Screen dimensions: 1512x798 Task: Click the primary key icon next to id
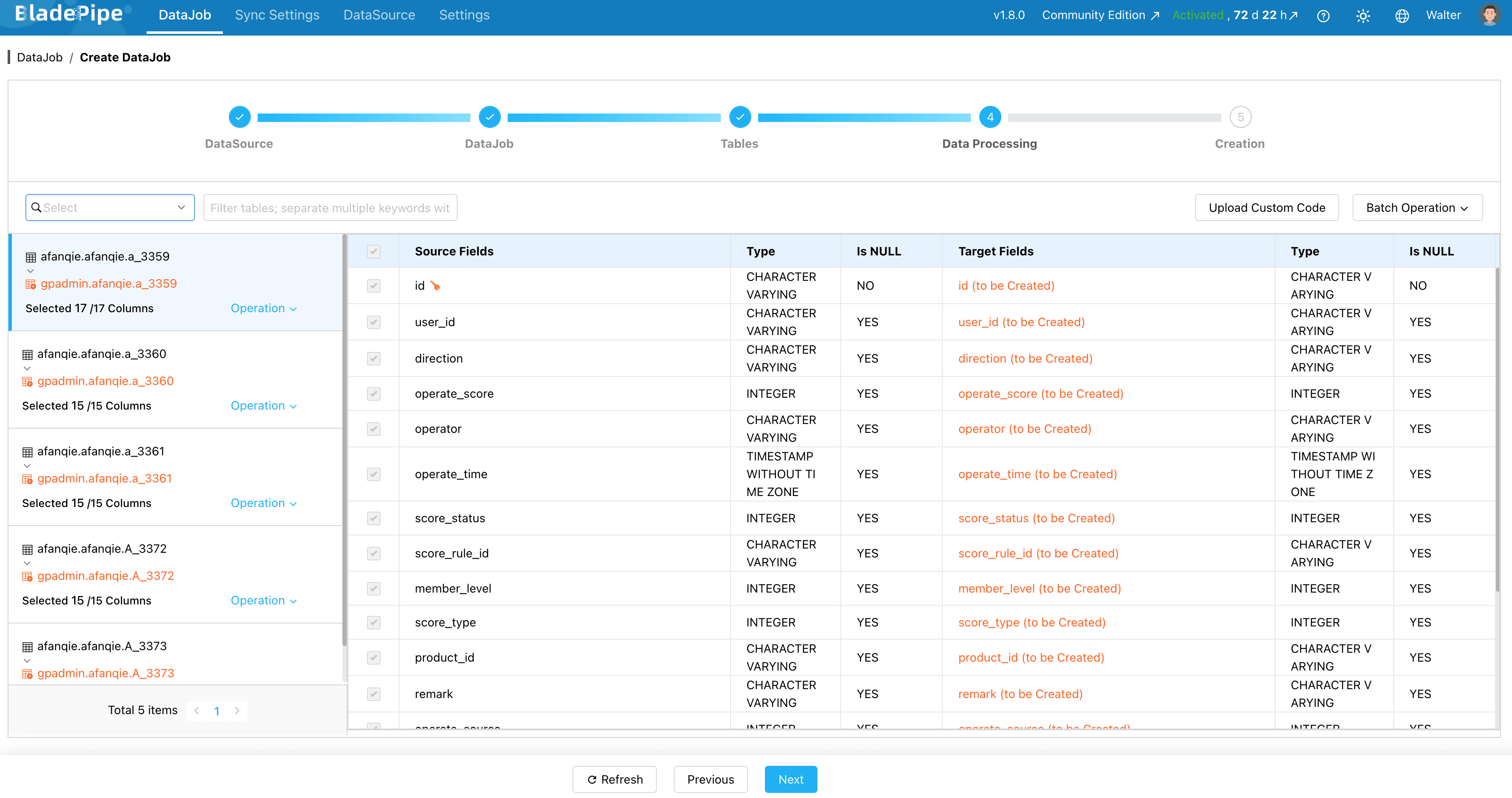(435, 286)
